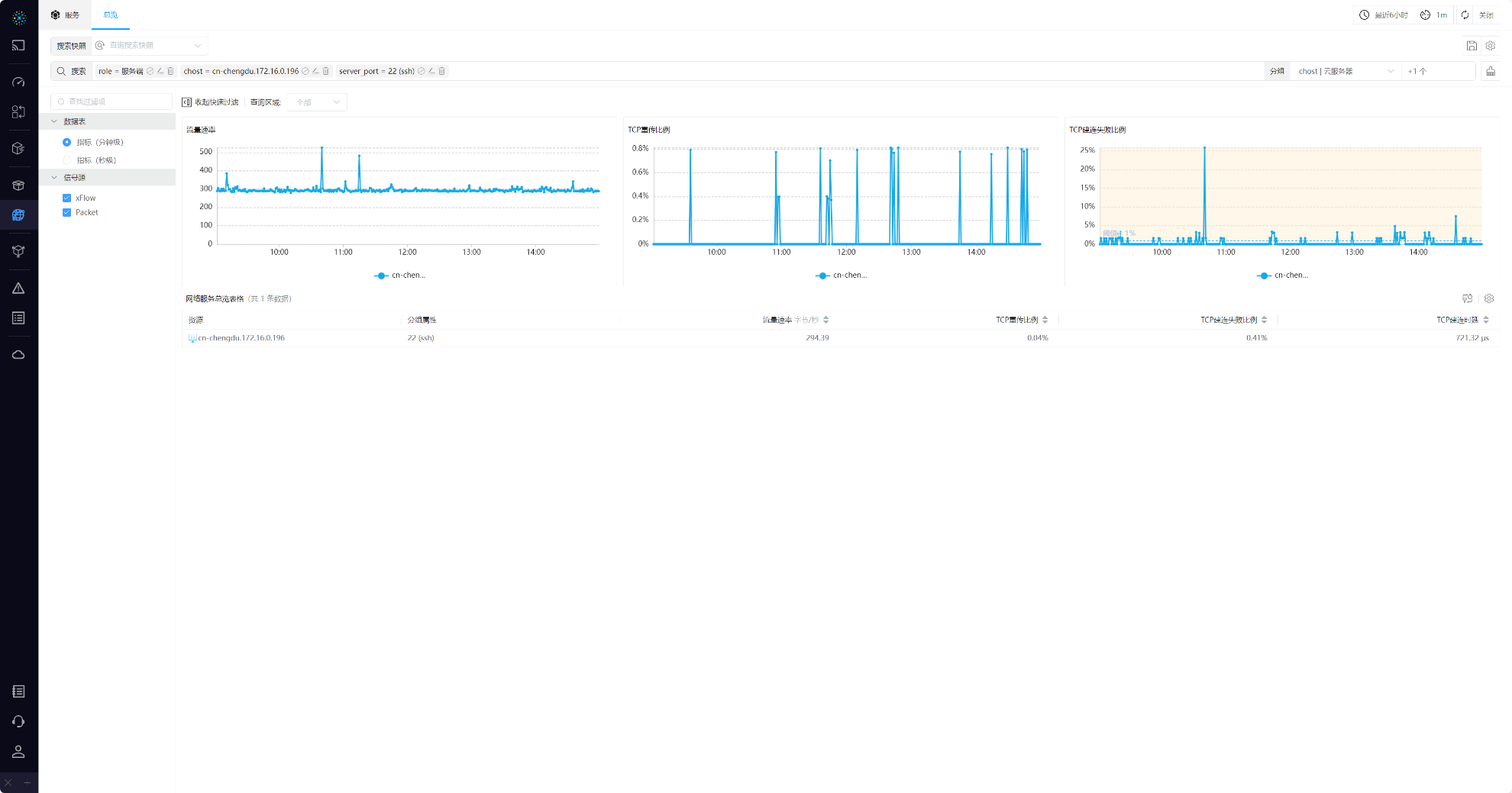Disable the role = 服务端 filter
Image resolution: width=1512 pixels, height=793 pixels.
pyautogui.click(x=150, y=71)
